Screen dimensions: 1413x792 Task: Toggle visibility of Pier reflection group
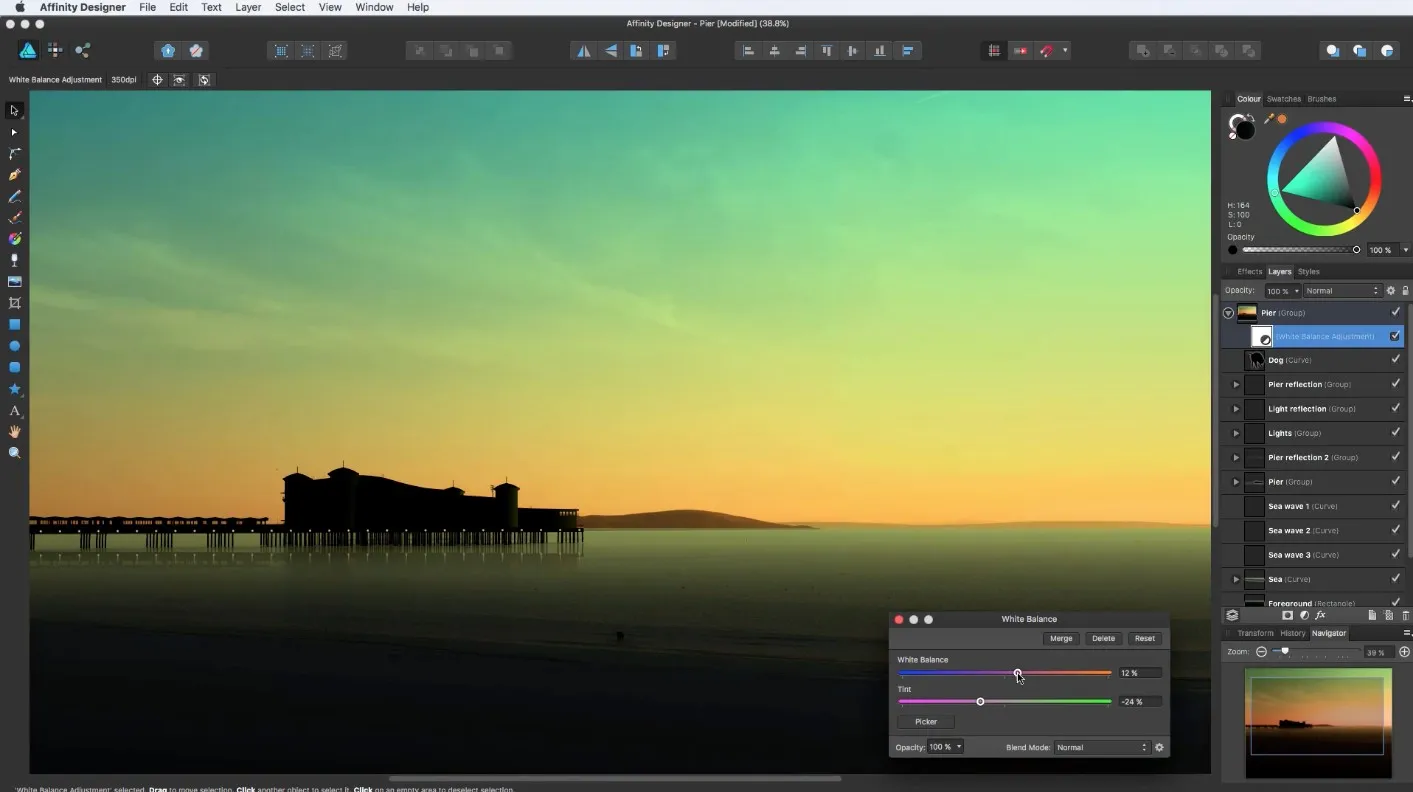pos(1396,384)
